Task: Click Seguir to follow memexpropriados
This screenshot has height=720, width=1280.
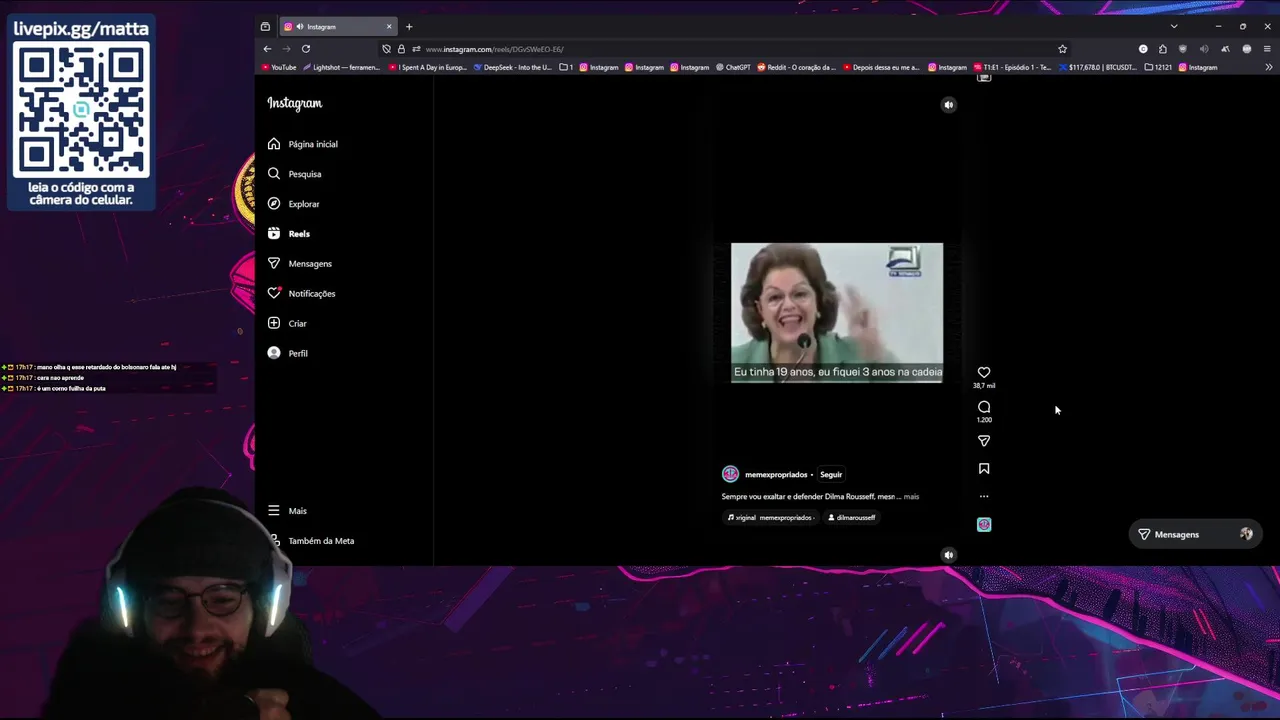Action: [x=831, y=475]
